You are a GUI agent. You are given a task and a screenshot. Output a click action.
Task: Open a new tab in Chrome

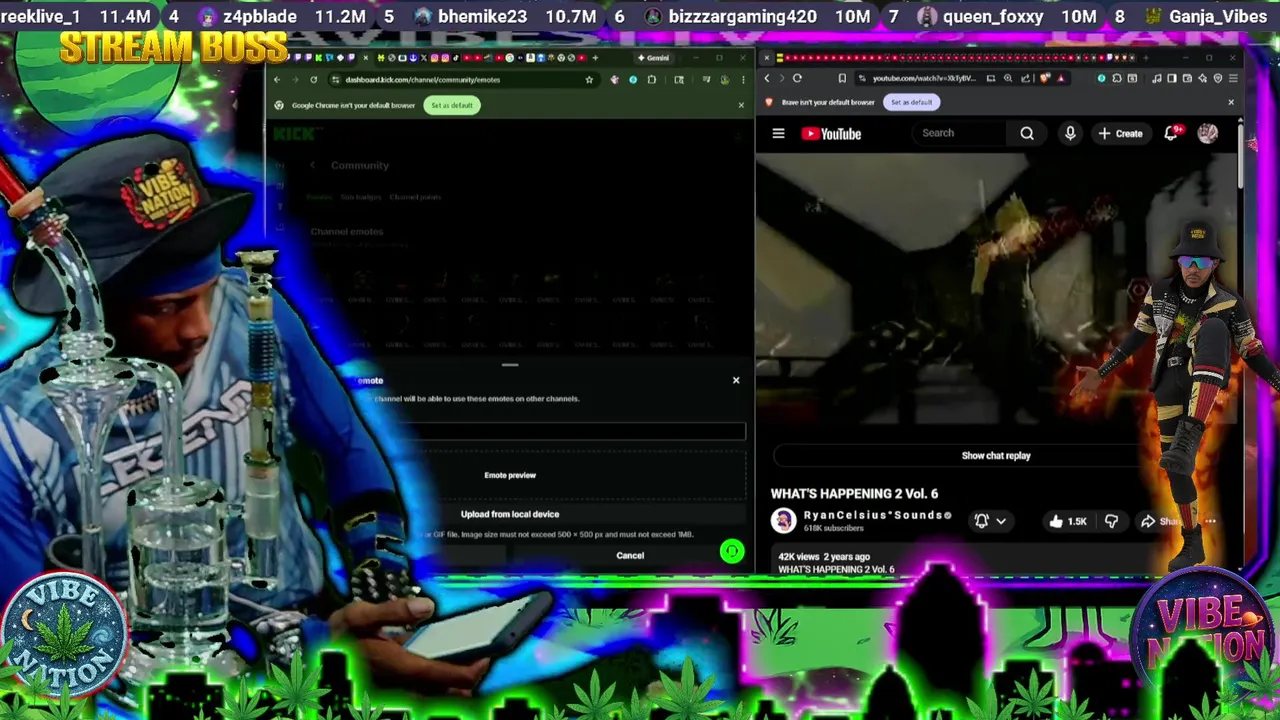(595, 58)
